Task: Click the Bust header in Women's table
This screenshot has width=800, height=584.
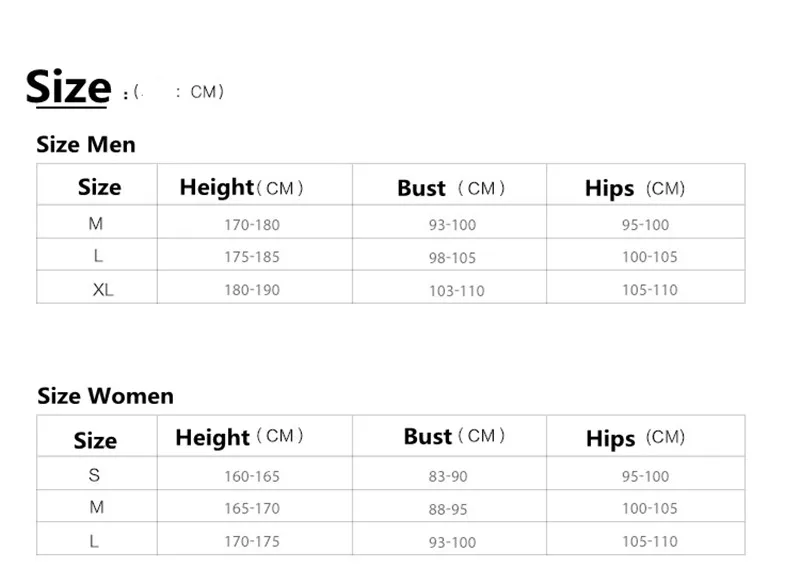Action: [x=454, y=436]
